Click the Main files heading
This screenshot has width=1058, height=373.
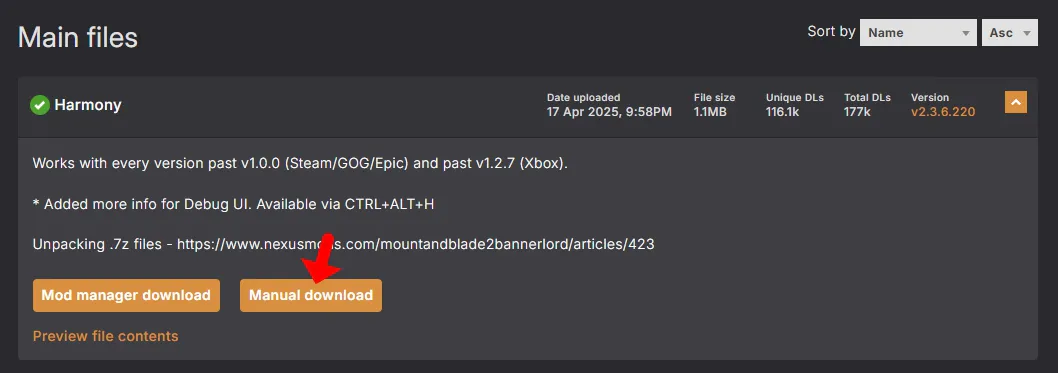click(78, 37)
